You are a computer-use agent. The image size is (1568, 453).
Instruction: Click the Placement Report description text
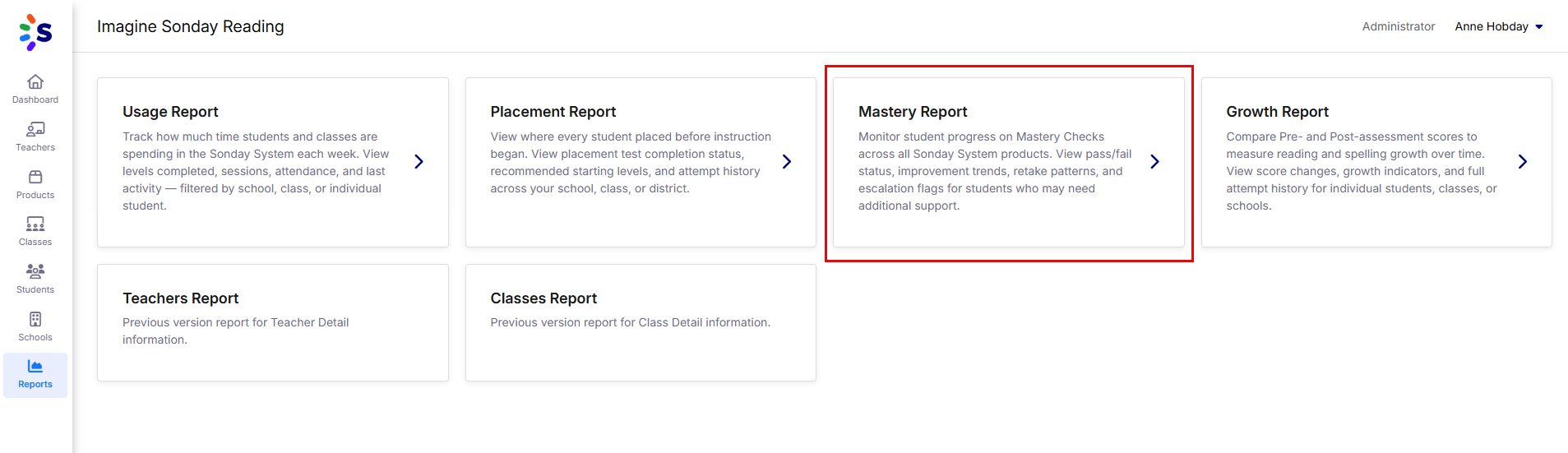pos(631,163)
